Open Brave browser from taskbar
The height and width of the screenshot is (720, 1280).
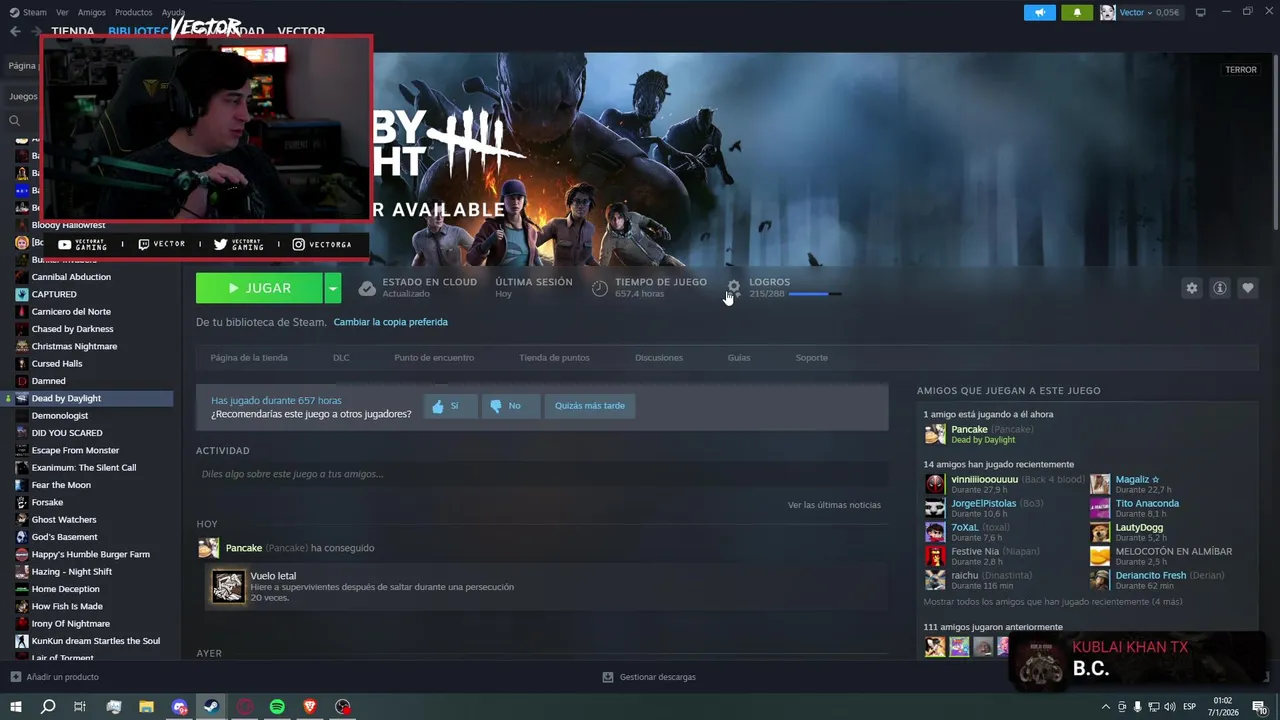click(310, 707)
